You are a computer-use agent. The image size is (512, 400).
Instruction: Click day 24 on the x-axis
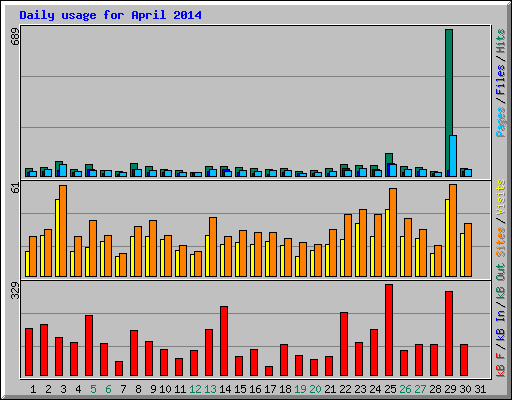[375, 389]
